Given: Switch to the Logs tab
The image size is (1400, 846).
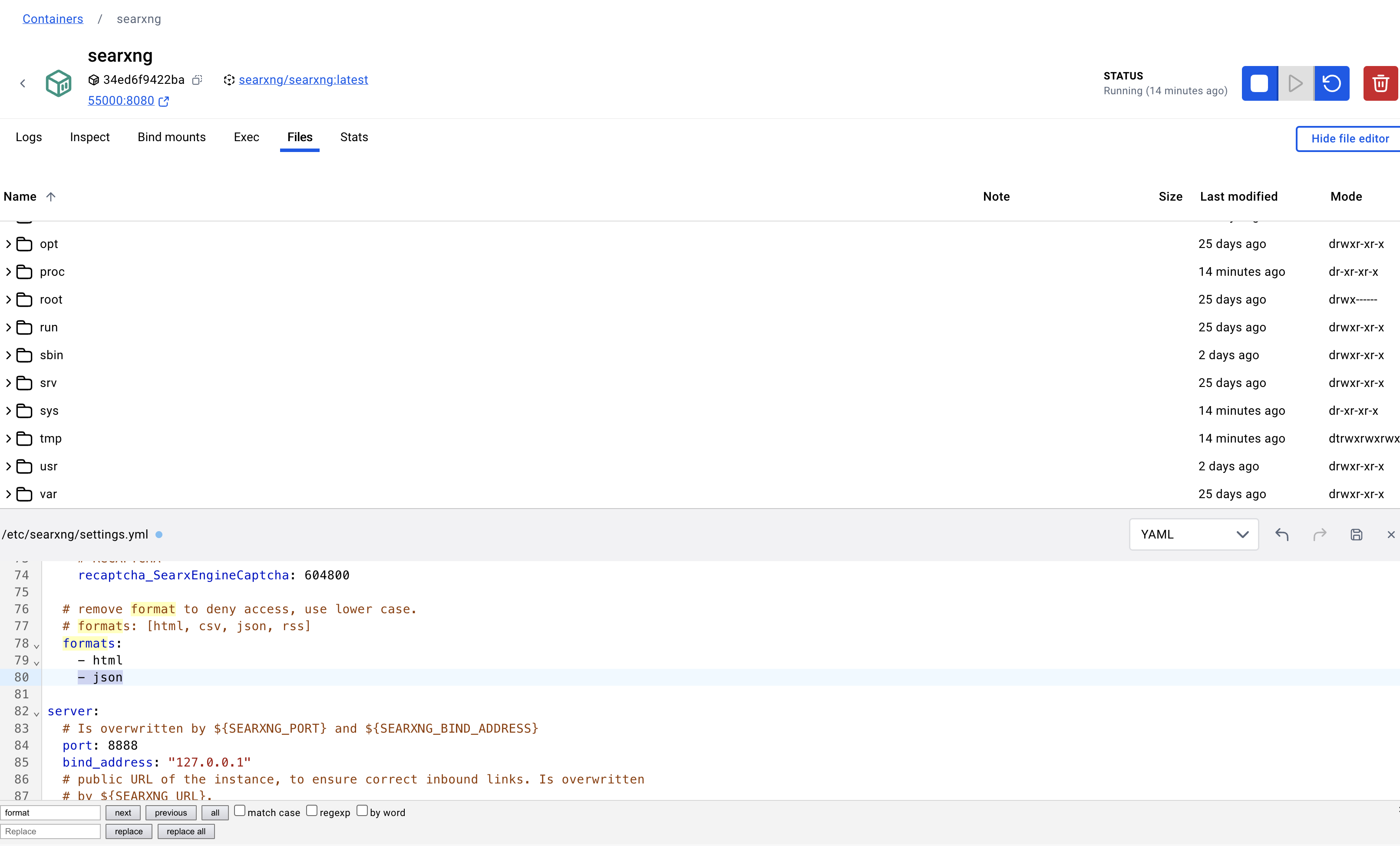Looking at the screenshot, I should click(x=29, y=137).
